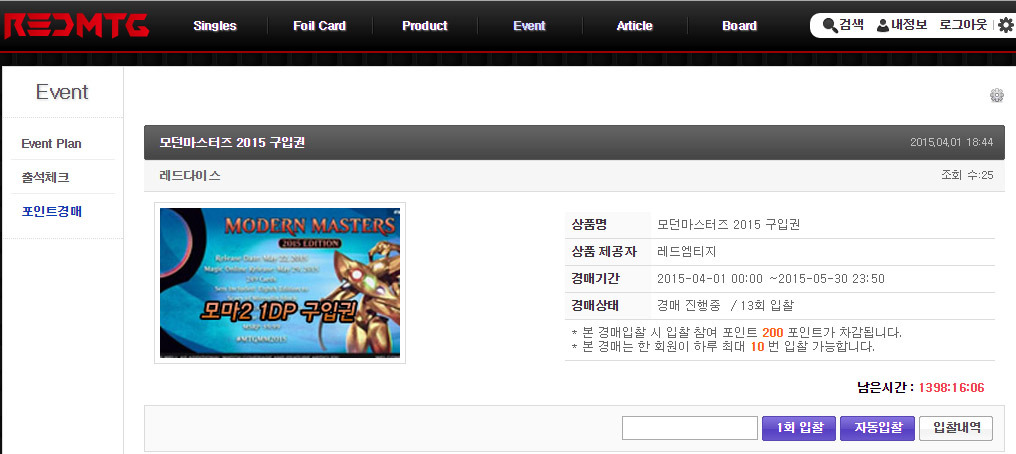Open 입찰내역 bid history

(x=956, y=428)
